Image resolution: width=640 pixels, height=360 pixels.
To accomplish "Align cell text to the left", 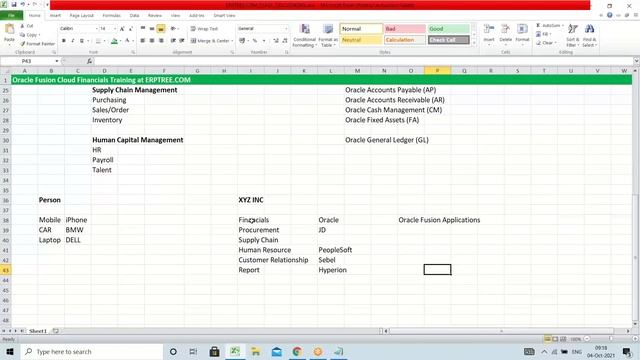I will click(142, 41).
